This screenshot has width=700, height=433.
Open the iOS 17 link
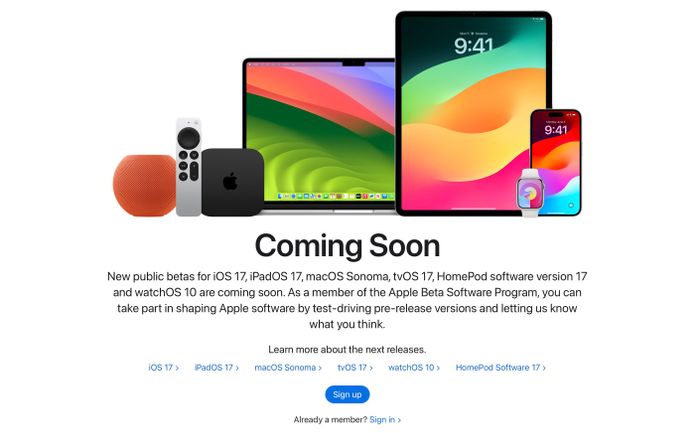163,368
